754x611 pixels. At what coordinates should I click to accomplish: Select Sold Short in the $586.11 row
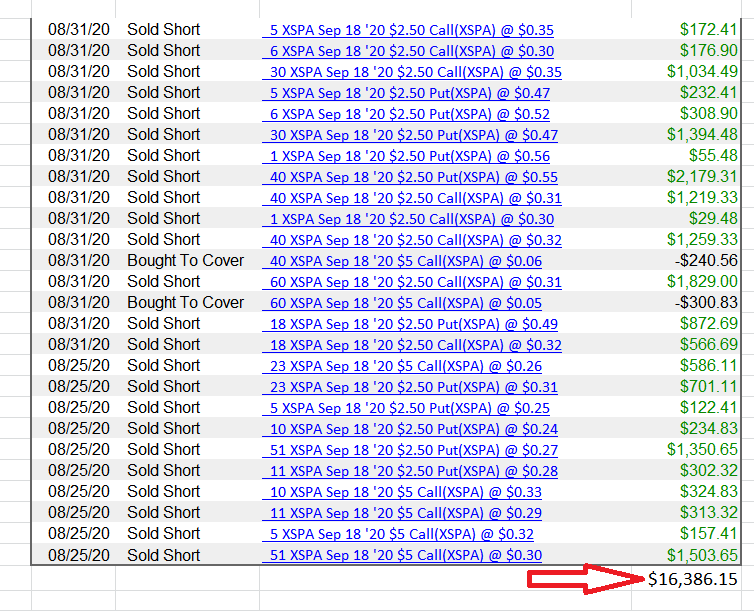coord(163,365)
